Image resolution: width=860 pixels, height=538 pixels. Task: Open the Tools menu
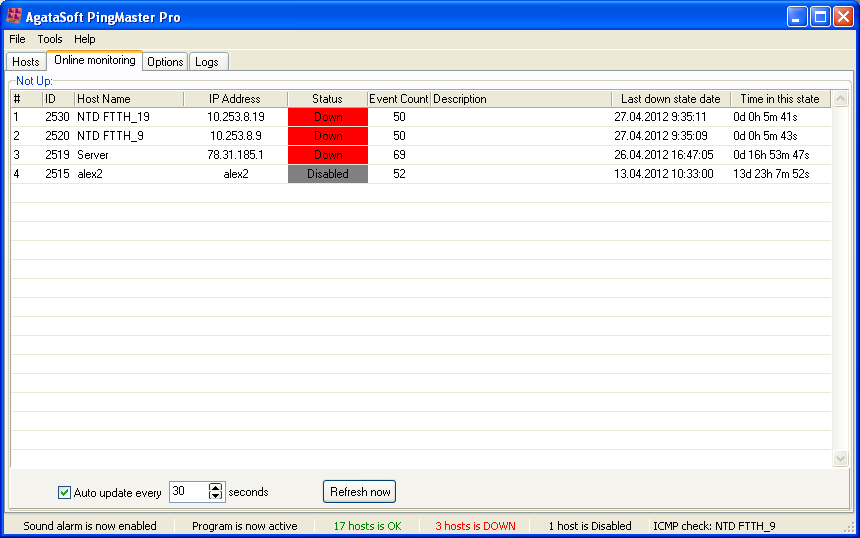click(x=49, y=39)
